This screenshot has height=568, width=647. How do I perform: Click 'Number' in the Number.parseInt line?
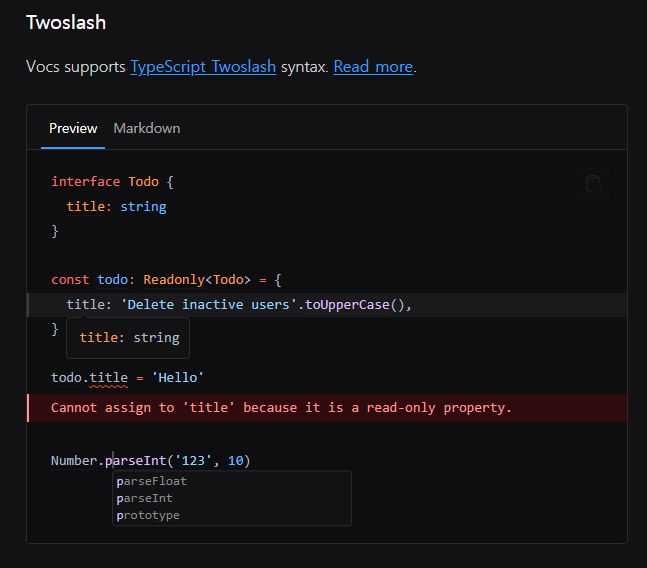point(74,460)
